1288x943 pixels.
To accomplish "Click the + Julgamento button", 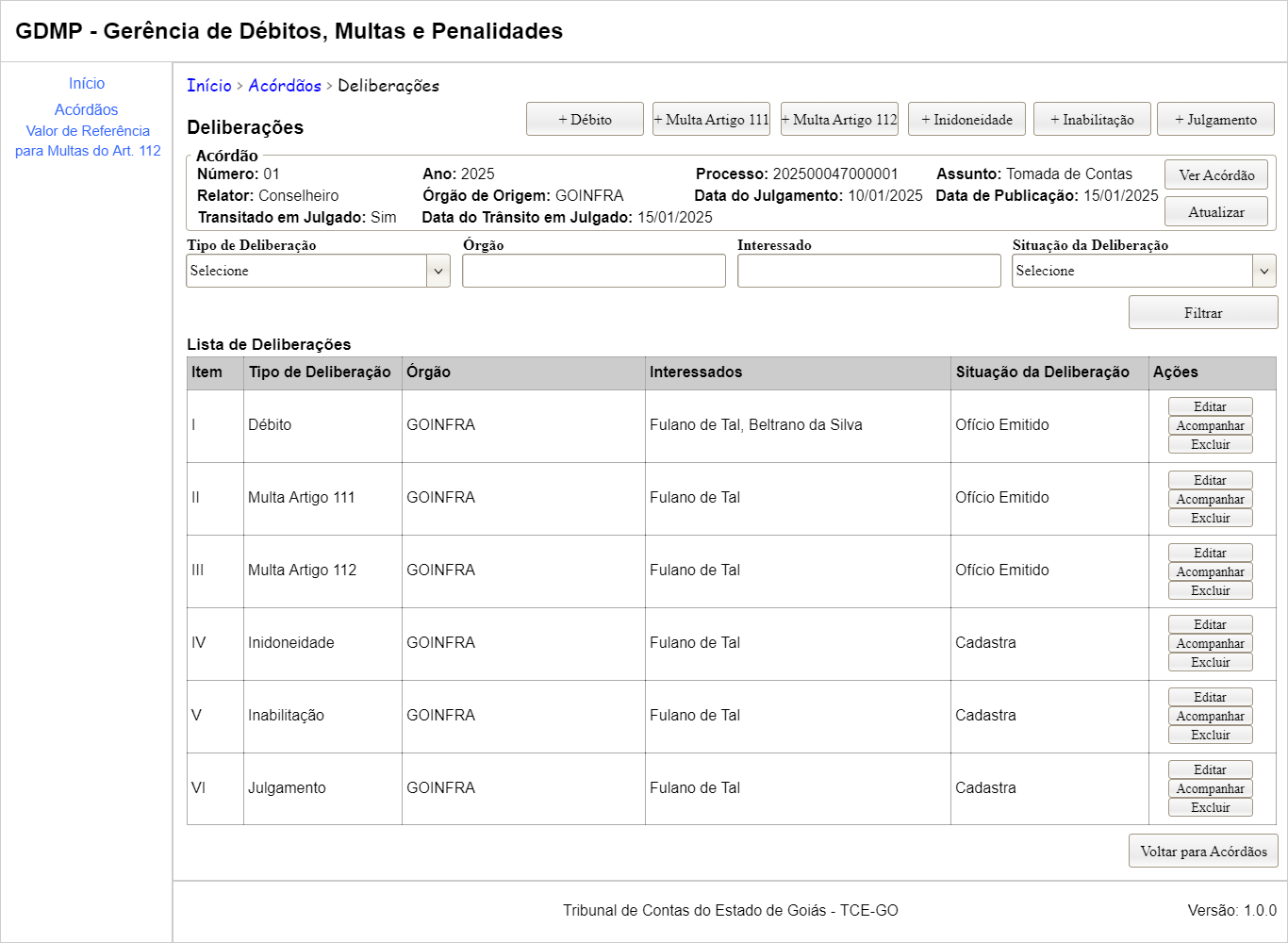I will pyautogui.click(x=1215, y=120).
